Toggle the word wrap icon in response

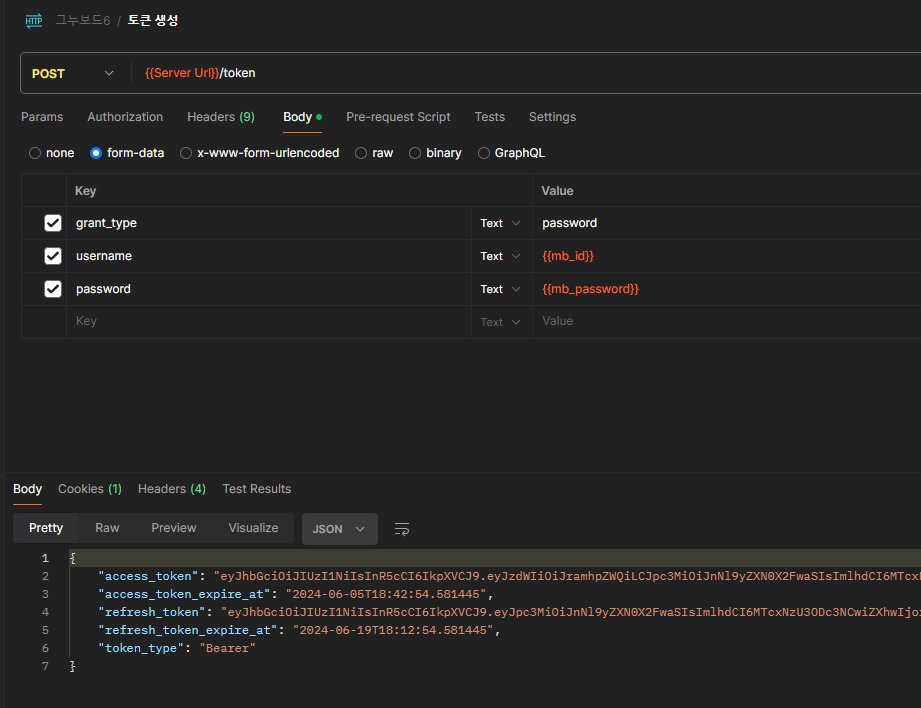coord(402,529)
